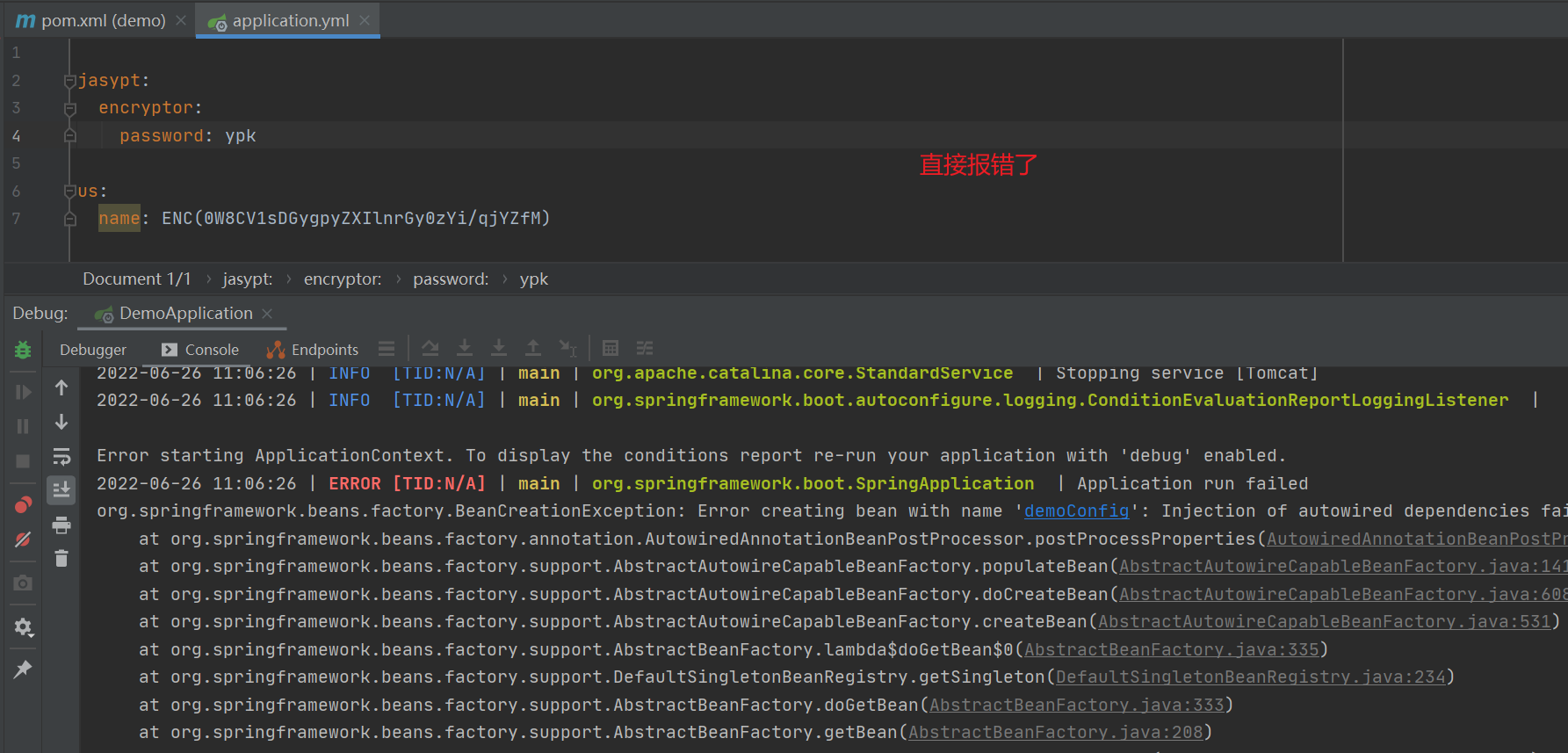The image size is (1568, 753).
Task: Click line number 4 in gutter
Action: point(16,136)
